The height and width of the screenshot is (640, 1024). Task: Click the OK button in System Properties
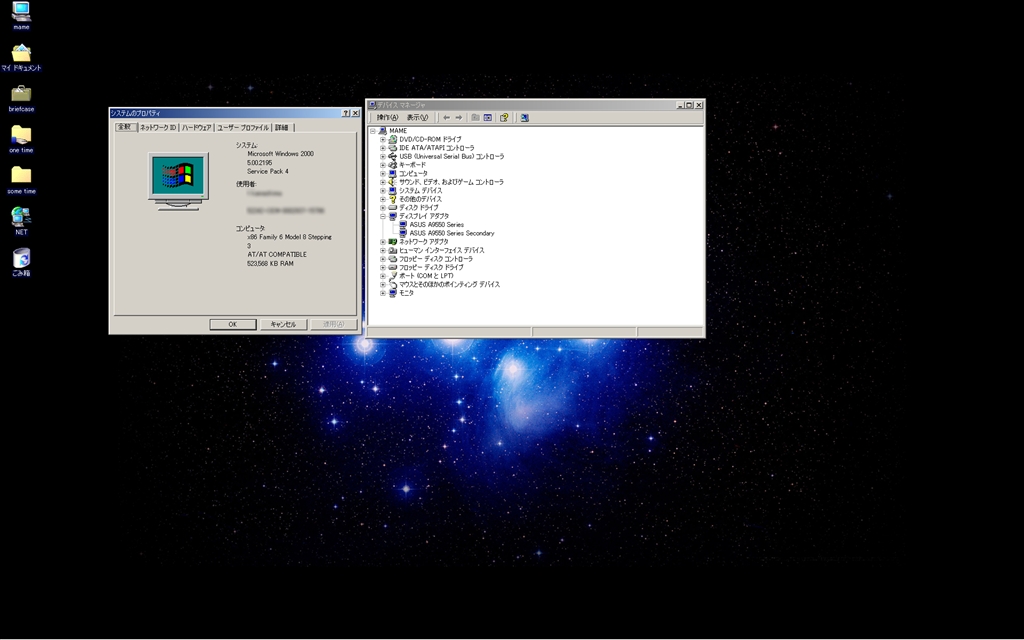tap(232, 324)
